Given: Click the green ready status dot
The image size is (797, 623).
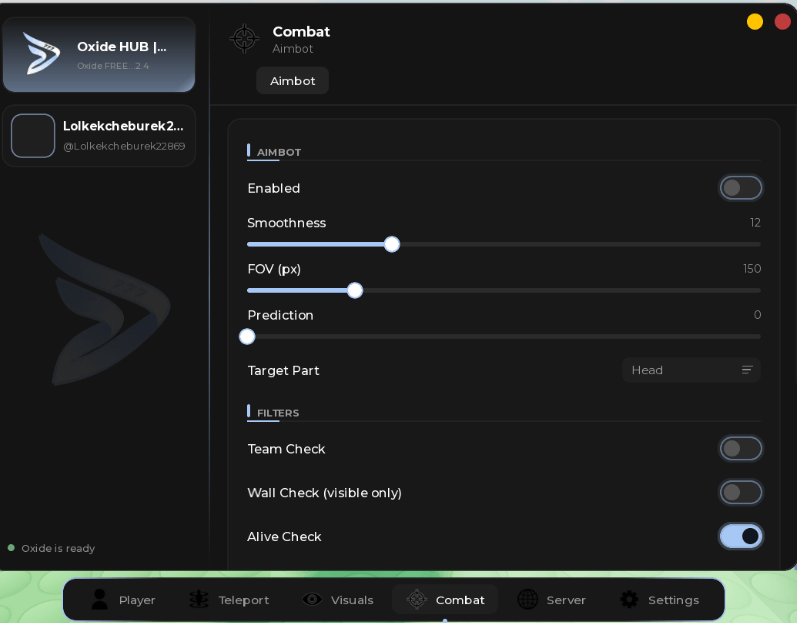Looking at the screenshot, I should click(x=11, y=548).
